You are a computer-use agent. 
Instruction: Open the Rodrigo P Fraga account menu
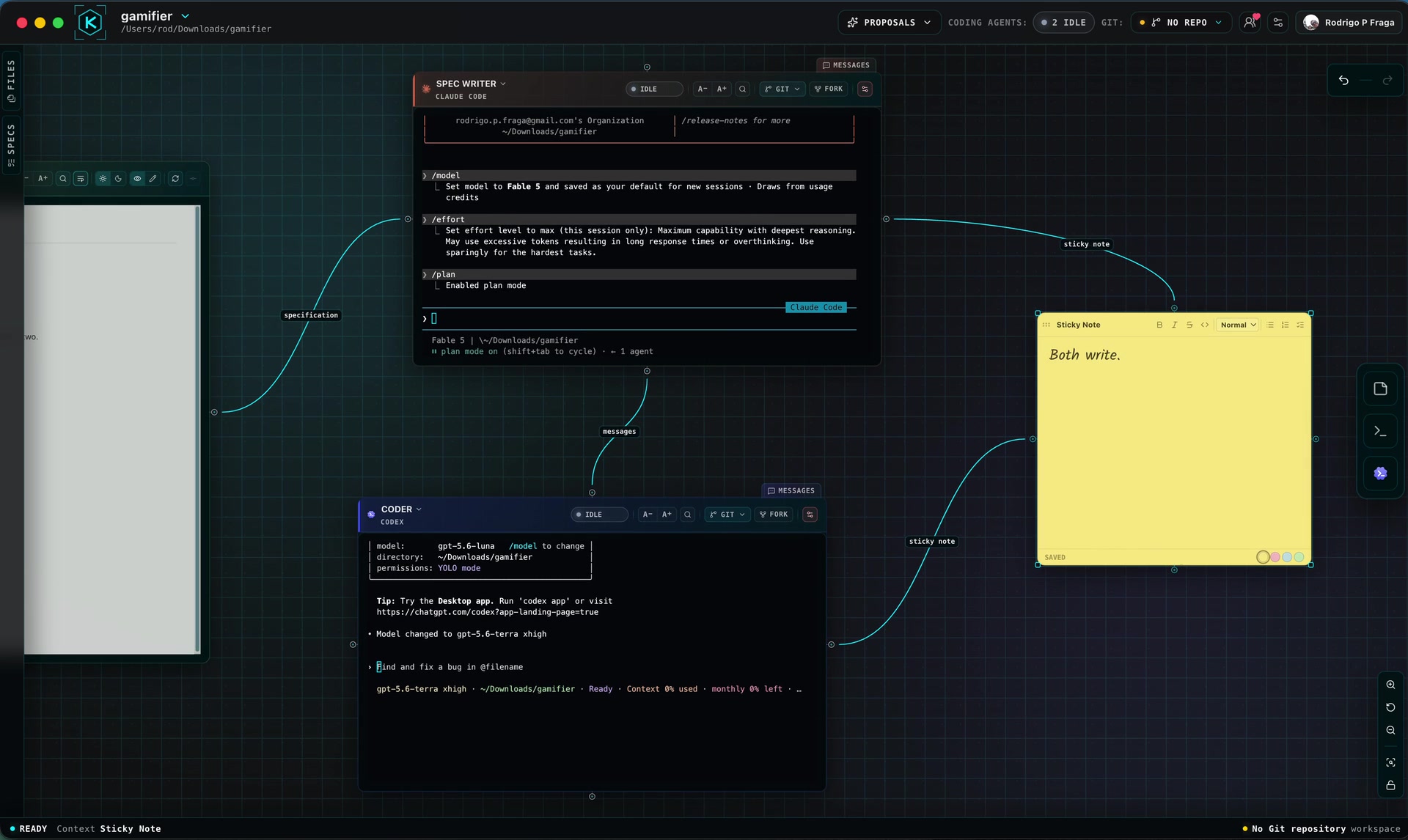point(1349,23)
